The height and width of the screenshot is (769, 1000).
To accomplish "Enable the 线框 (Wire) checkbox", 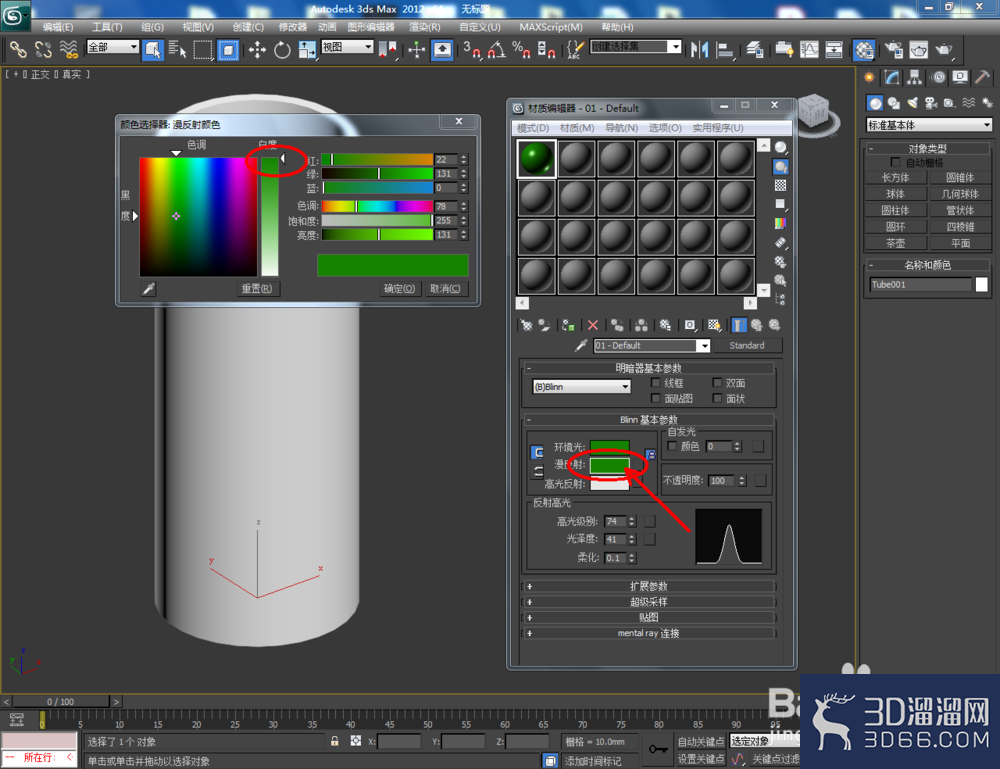I will click(655, 383).
